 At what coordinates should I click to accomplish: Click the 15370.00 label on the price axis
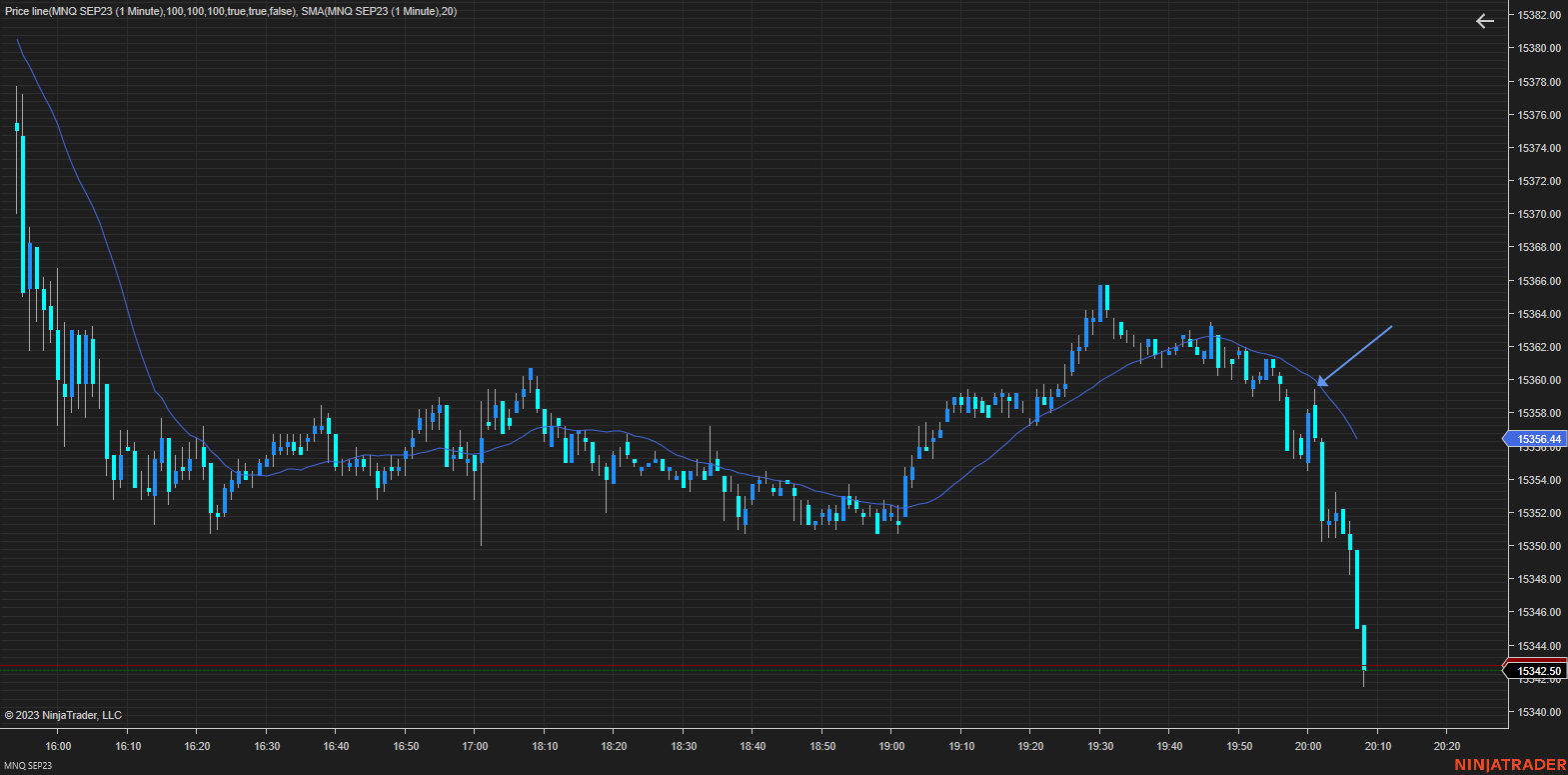[x=1539, y=214]
